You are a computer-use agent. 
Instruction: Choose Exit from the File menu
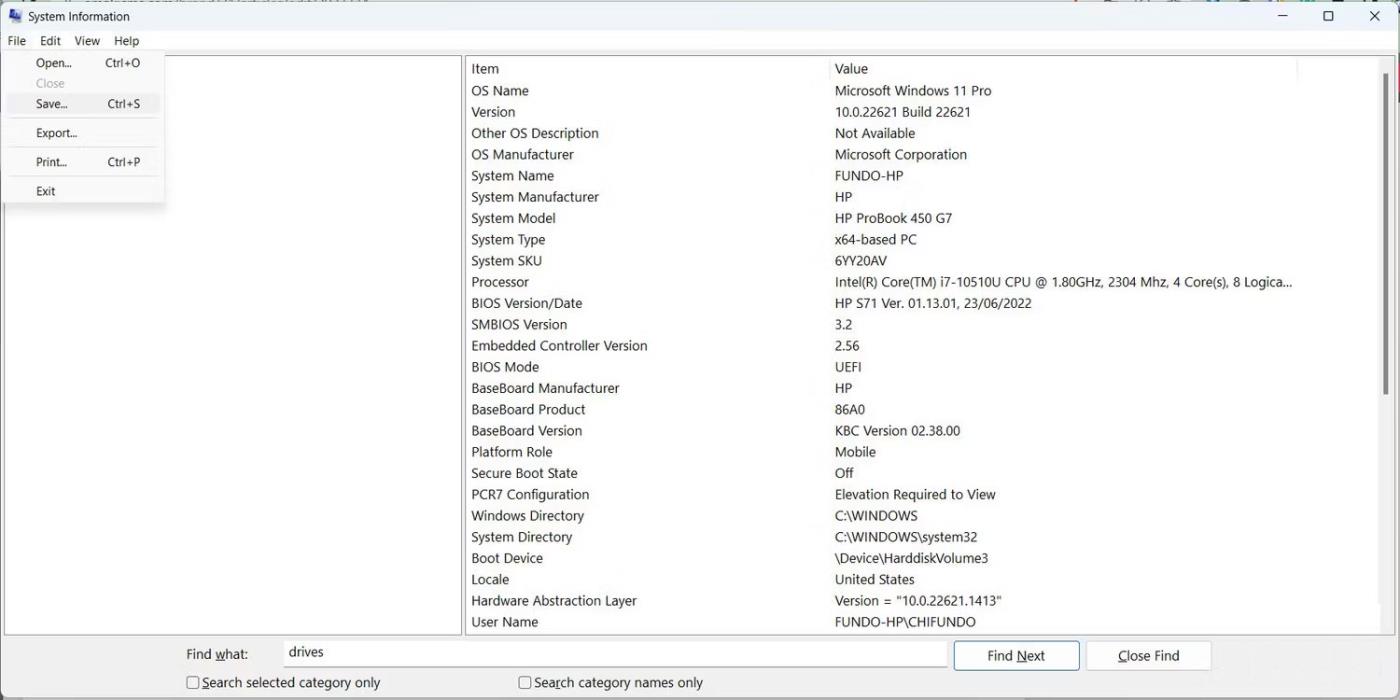(83, 191)
